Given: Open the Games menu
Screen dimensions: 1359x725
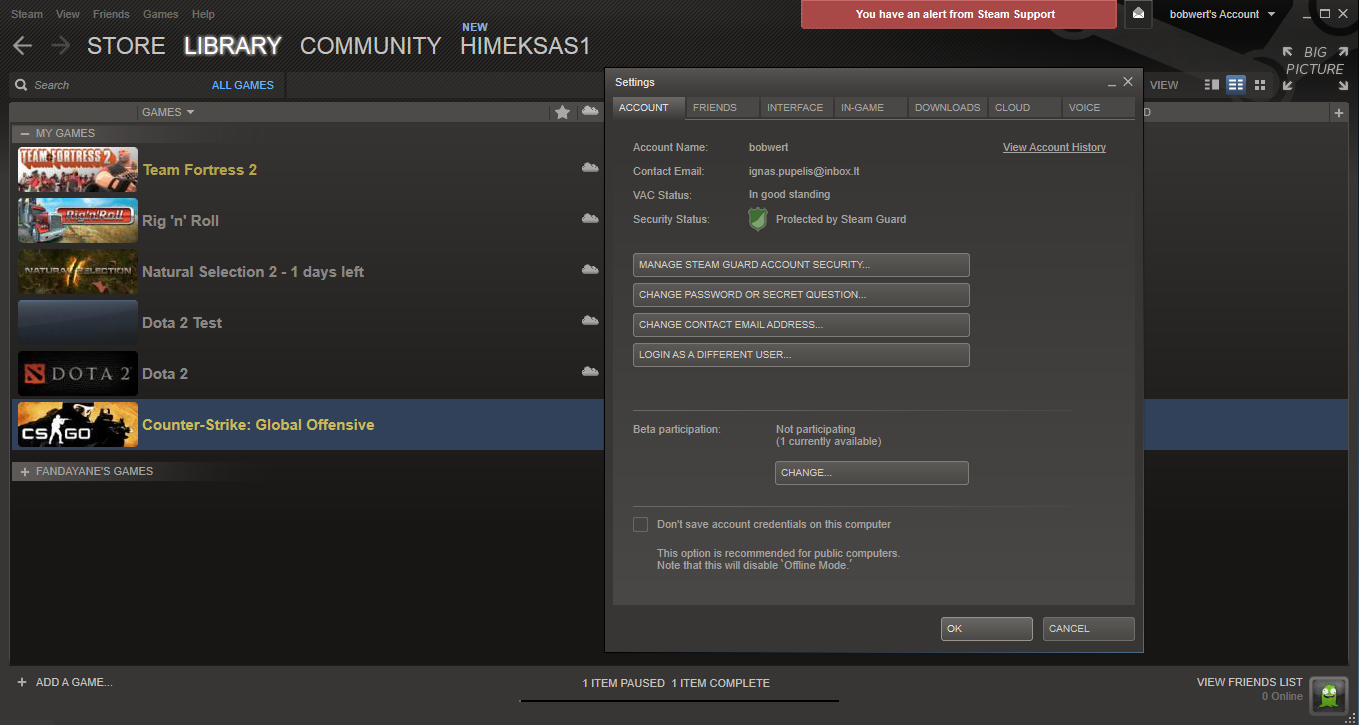Looking at the screenshot, I should [161, 14].
